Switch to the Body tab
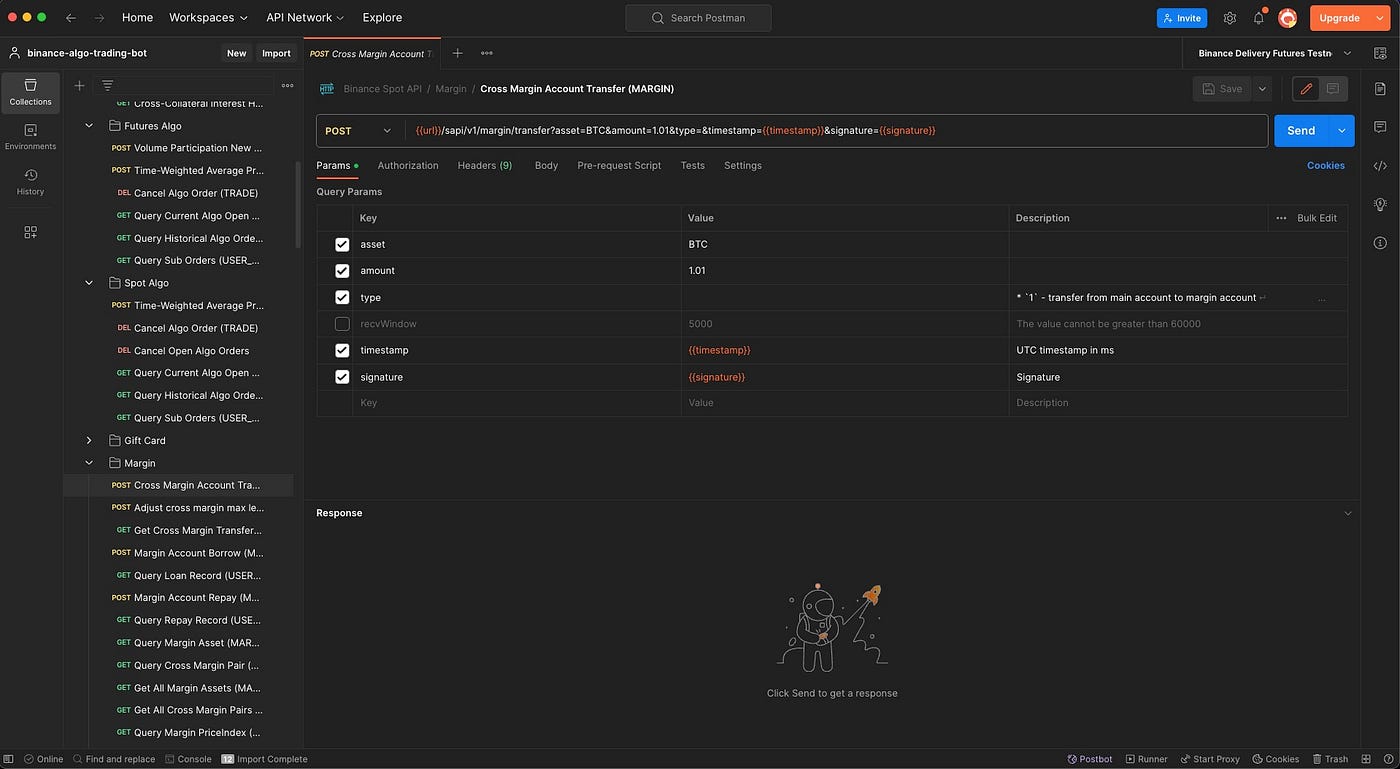This screenshot has width=1400, height=769. (546, 165)
